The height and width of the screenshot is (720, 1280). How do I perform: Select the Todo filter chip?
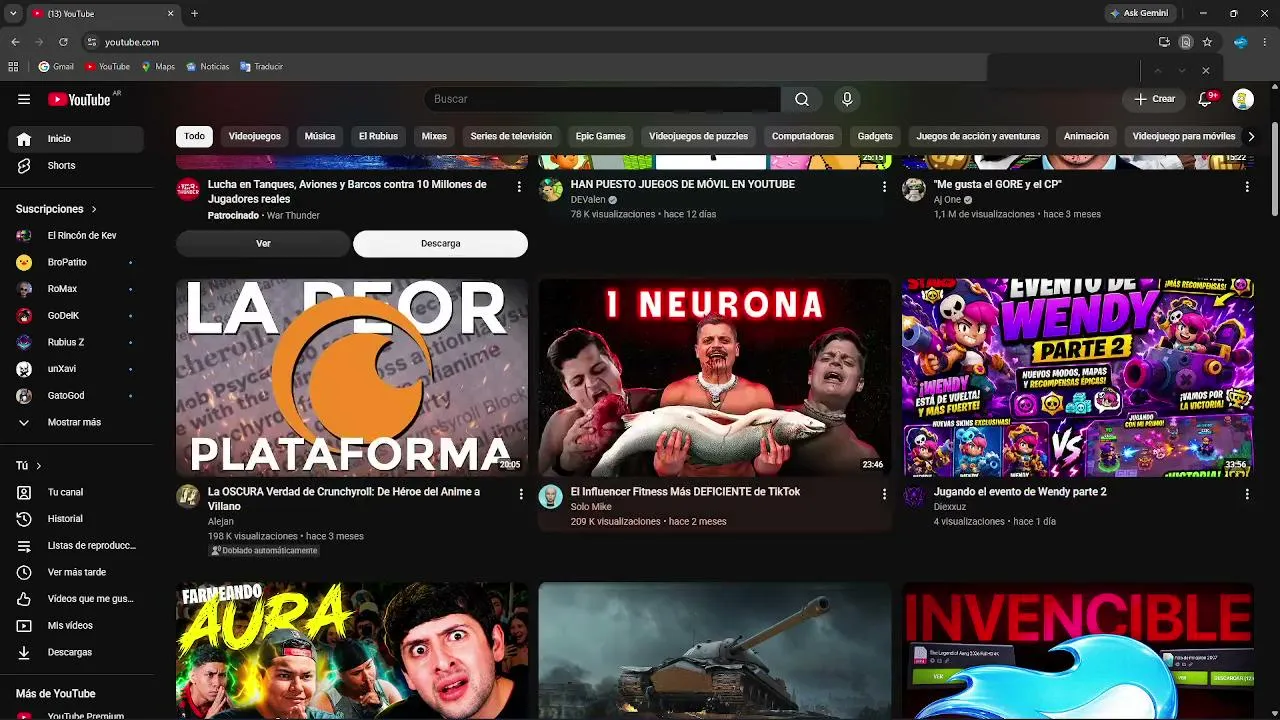pos(194,136)
